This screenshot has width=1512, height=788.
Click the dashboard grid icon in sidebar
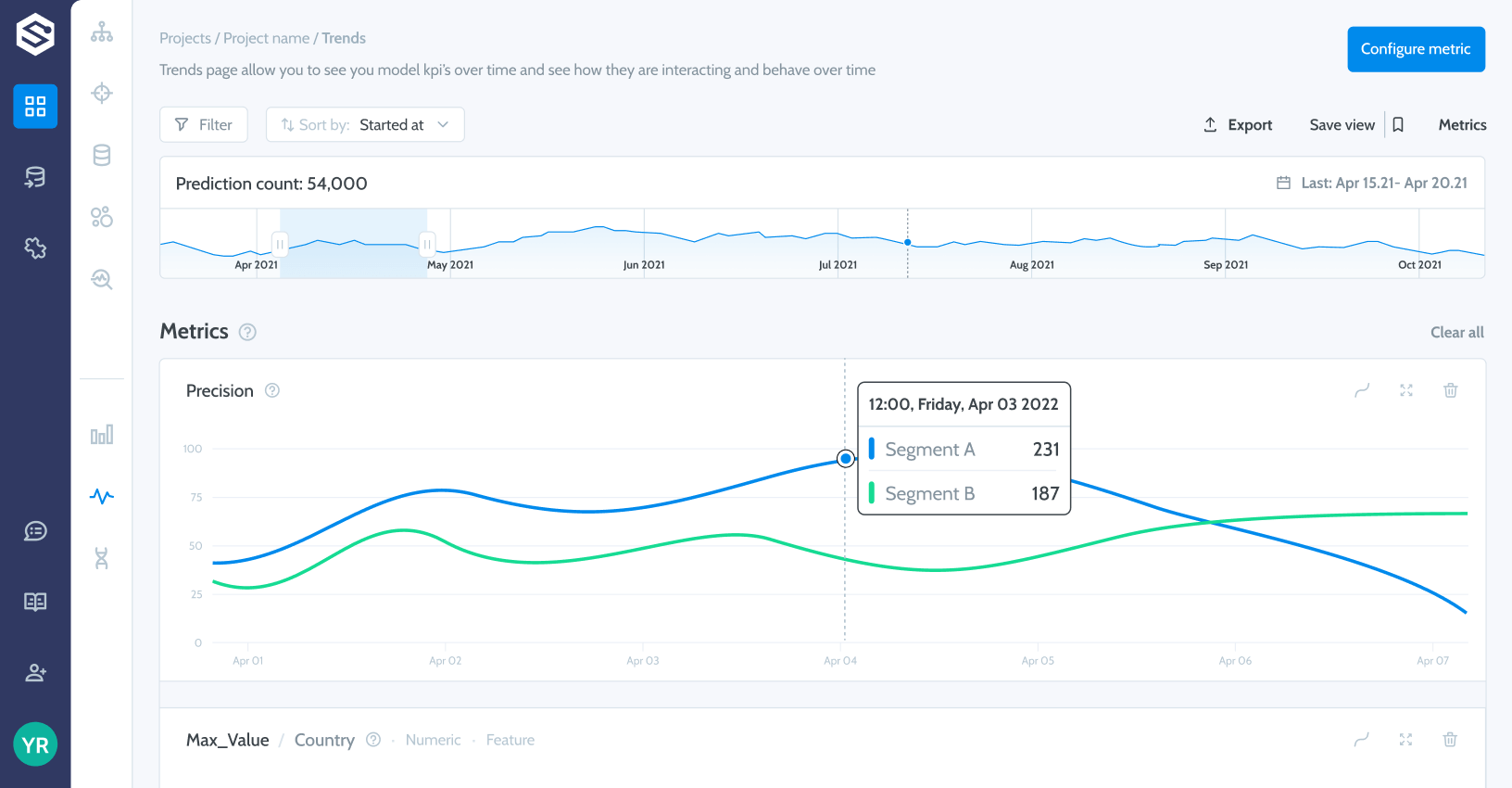point(35,107)
